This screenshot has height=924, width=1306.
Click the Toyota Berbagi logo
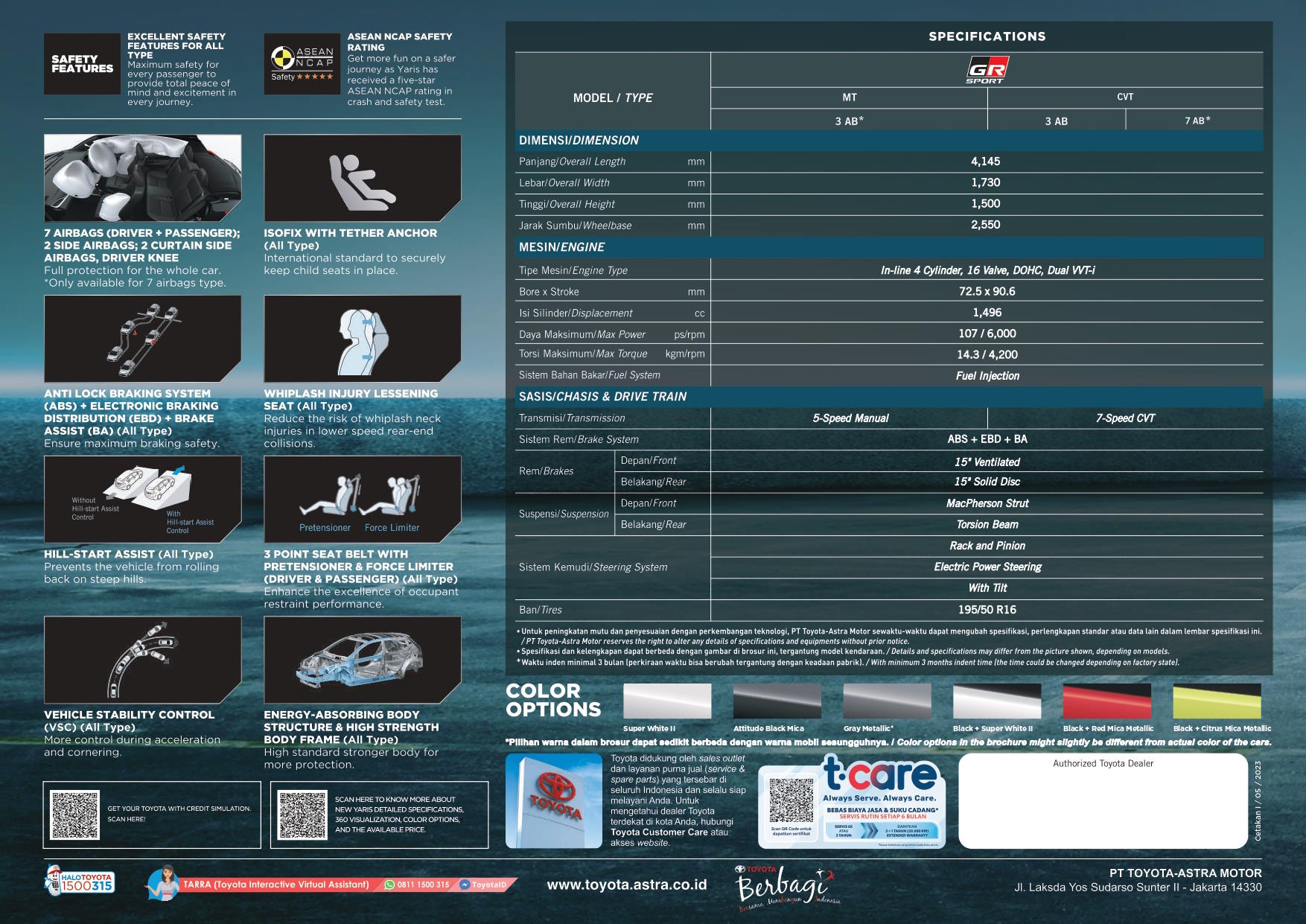(786, 888)
